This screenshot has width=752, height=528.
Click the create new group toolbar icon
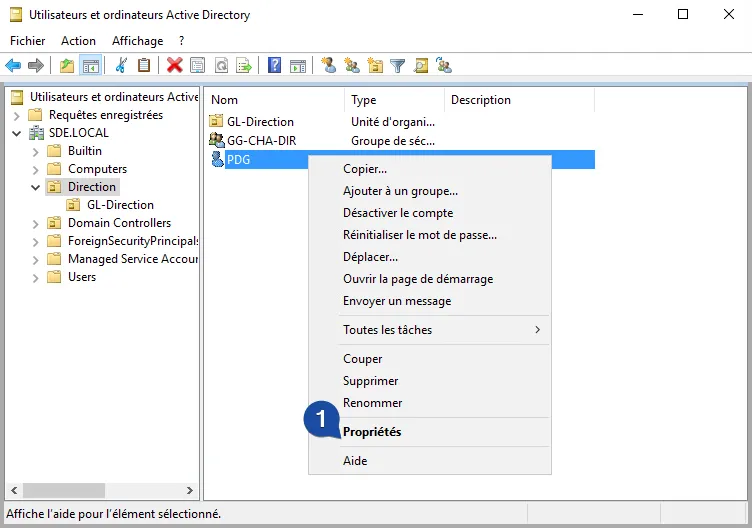[x=351, y=66]
